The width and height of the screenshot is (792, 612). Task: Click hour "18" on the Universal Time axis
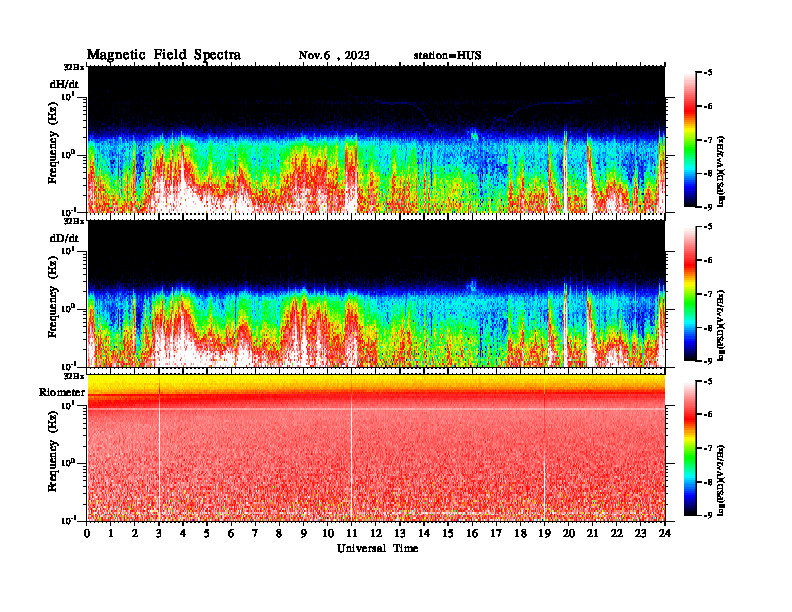[520, 533]
